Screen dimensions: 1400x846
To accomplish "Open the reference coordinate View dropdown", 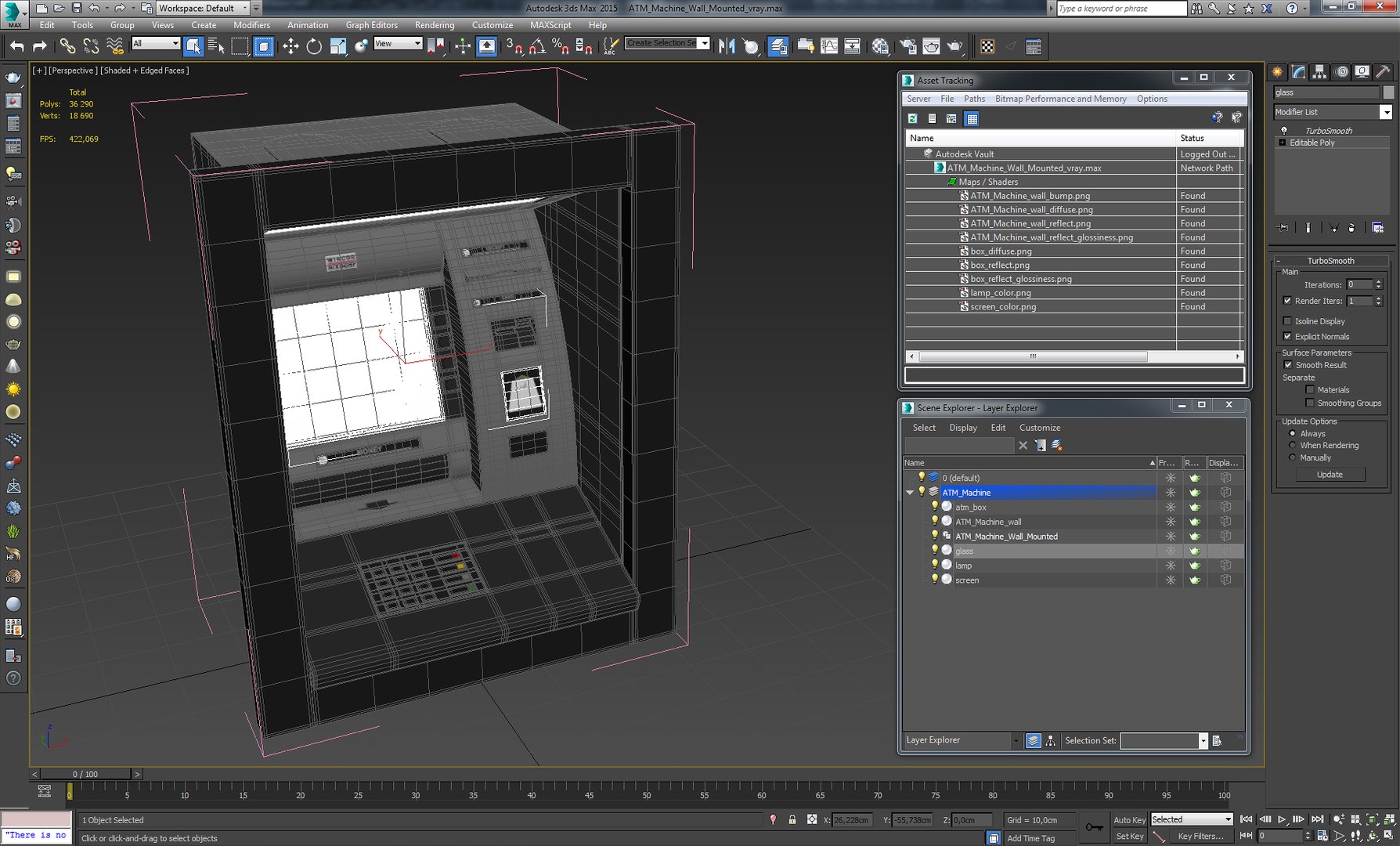I will coord(417,43).
